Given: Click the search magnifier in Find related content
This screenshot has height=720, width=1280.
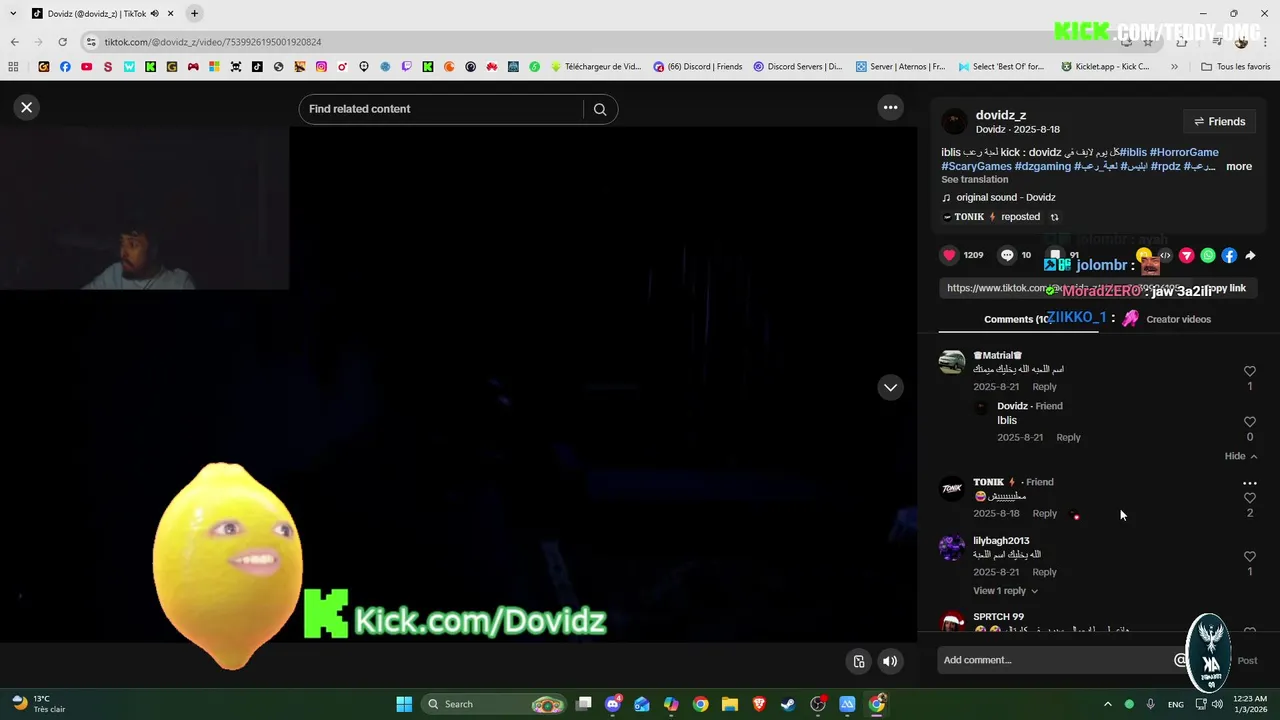Looking at the screenshot, I should tap(600, 109).
